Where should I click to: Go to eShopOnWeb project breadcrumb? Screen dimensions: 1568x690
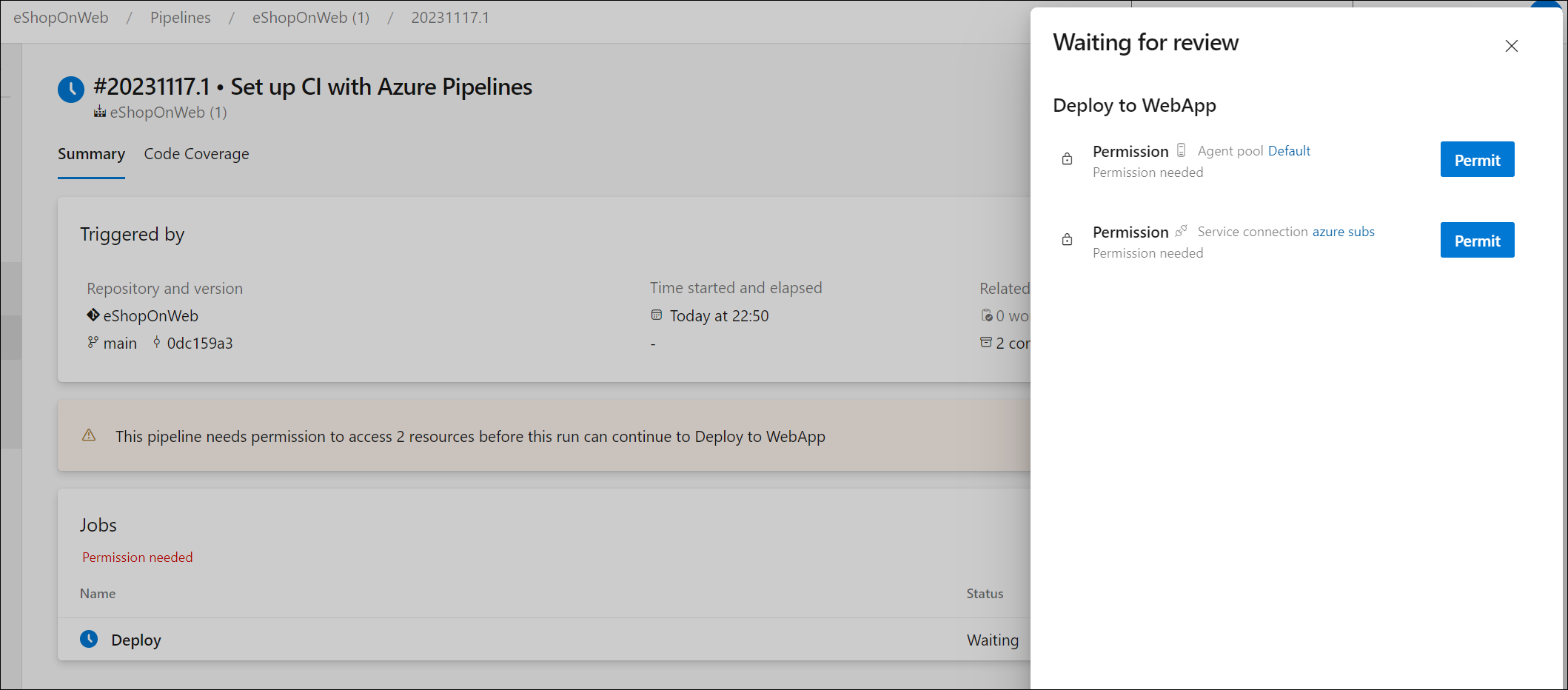click(61, 18)
